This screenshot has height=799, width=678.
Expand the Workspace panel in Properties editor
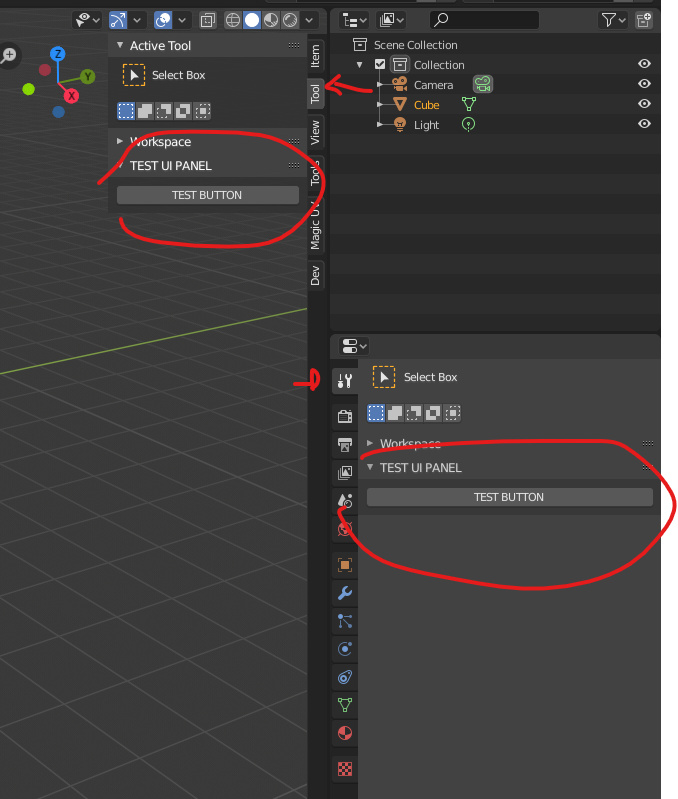coord(370,443)
